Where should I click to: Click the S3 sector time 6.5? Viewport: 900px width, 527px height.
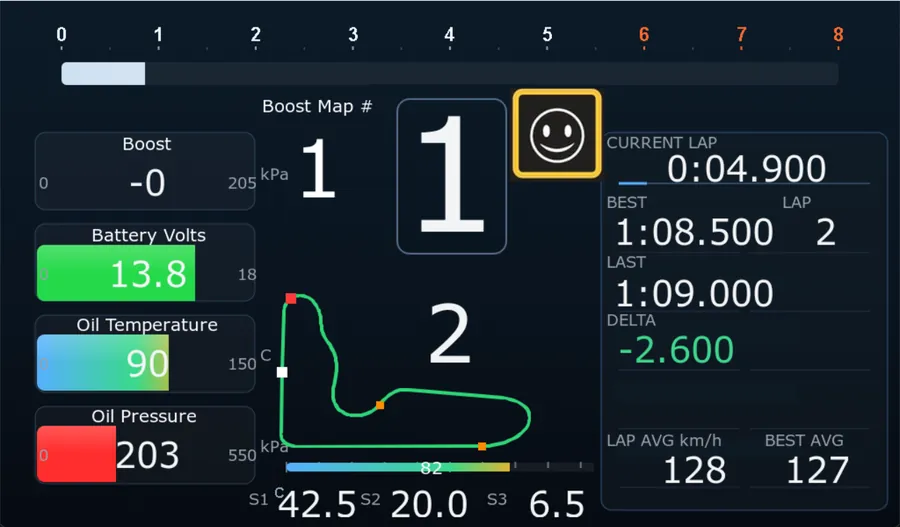click(557, 505)
